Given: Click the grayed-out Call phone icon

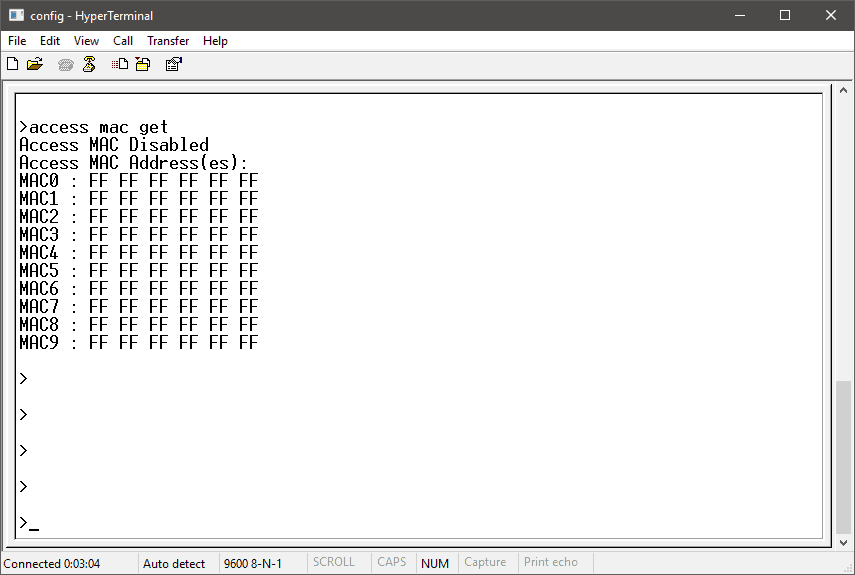Looking at the screenshot, I should 66,65.
